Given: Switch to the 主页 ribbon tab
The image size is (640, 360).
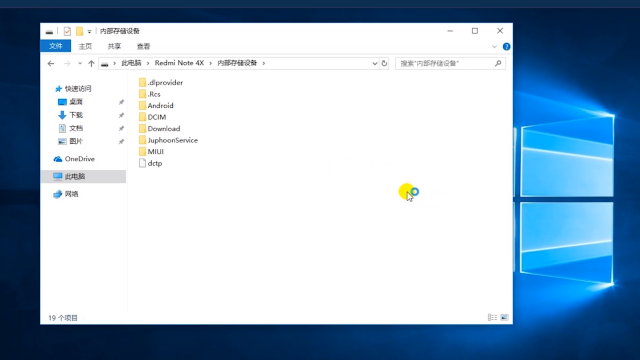Looking at the screenshot, I should [x=85, y=46].
